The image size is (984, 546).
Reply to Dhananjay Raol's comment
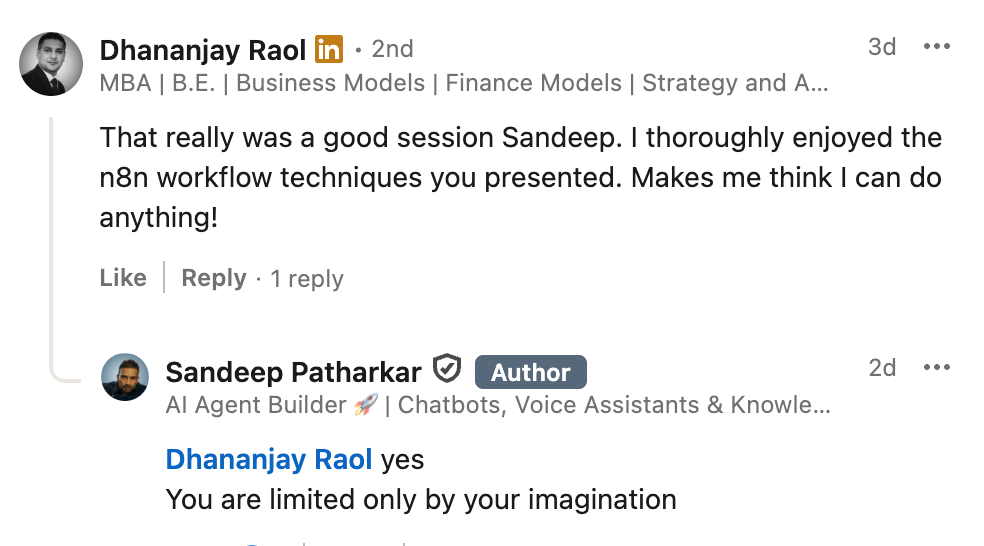(214, 277)
